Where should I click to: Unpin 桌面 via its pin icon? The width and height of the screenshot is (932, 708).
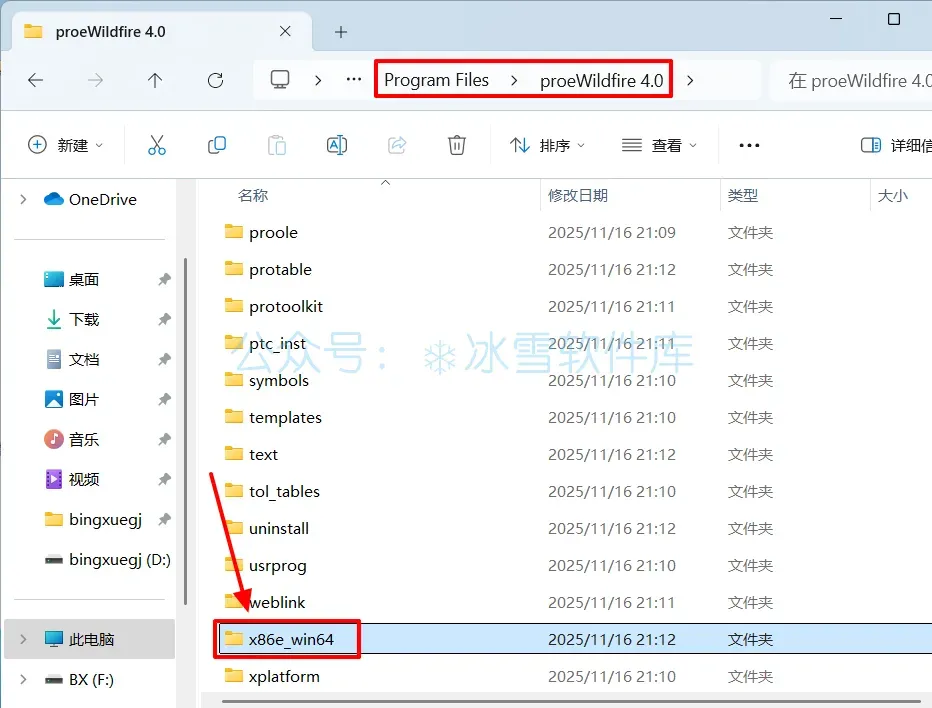click(165, 279)
